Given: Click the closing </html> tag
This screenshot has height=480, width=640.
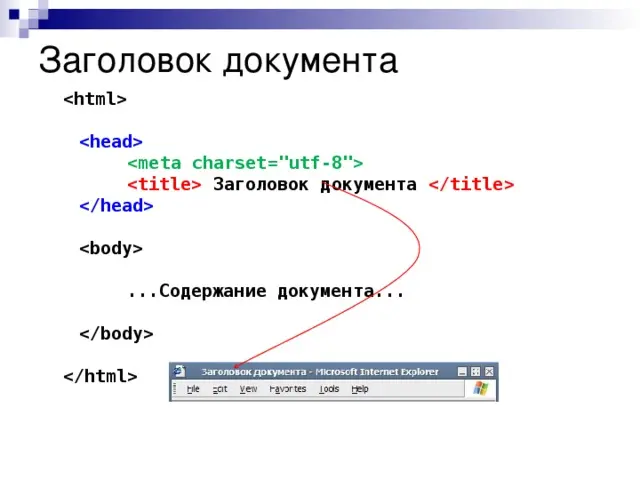Looking at the screenshot, I should [100, 376].
